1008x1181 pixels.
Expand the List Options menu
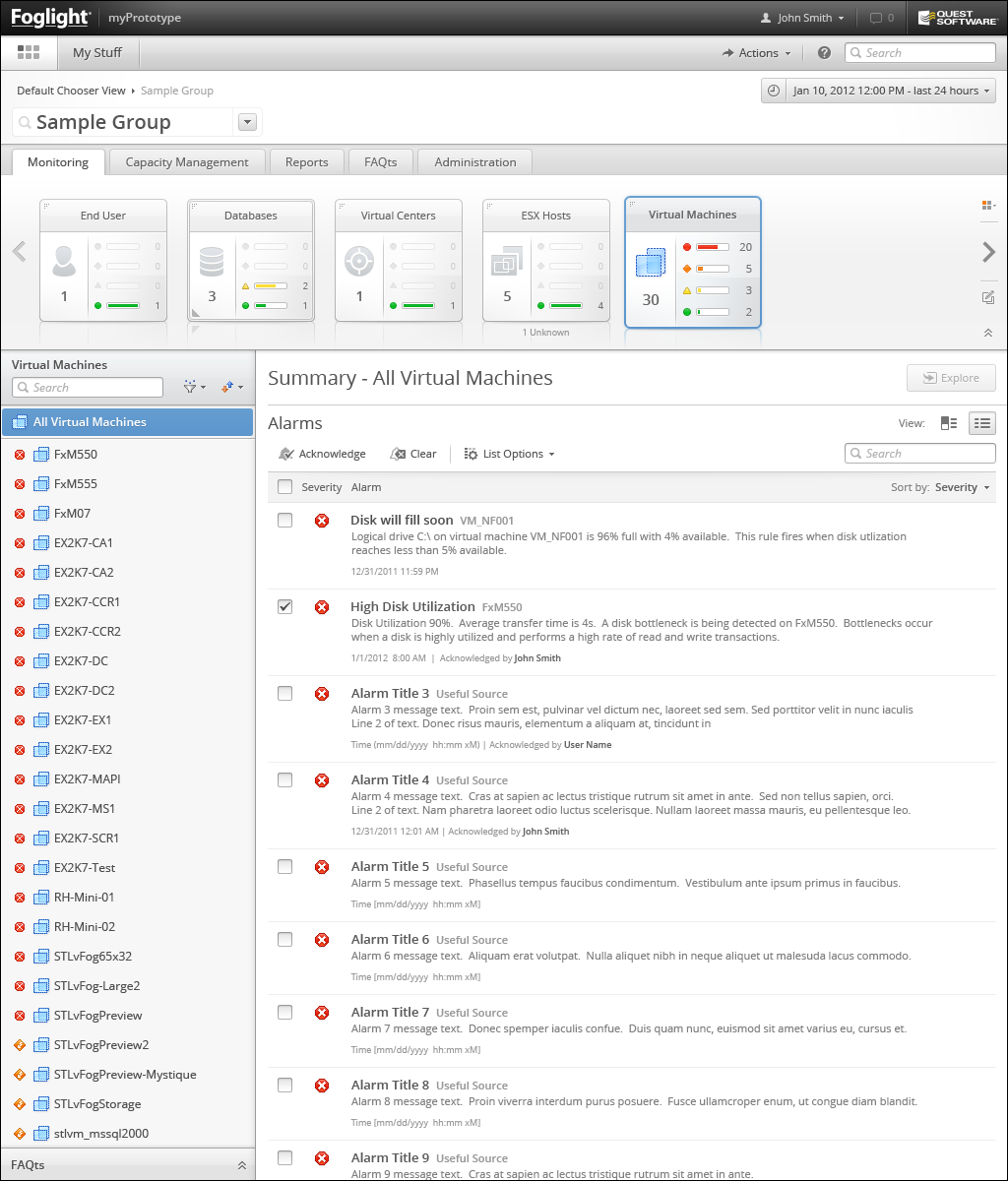point(510,454)
